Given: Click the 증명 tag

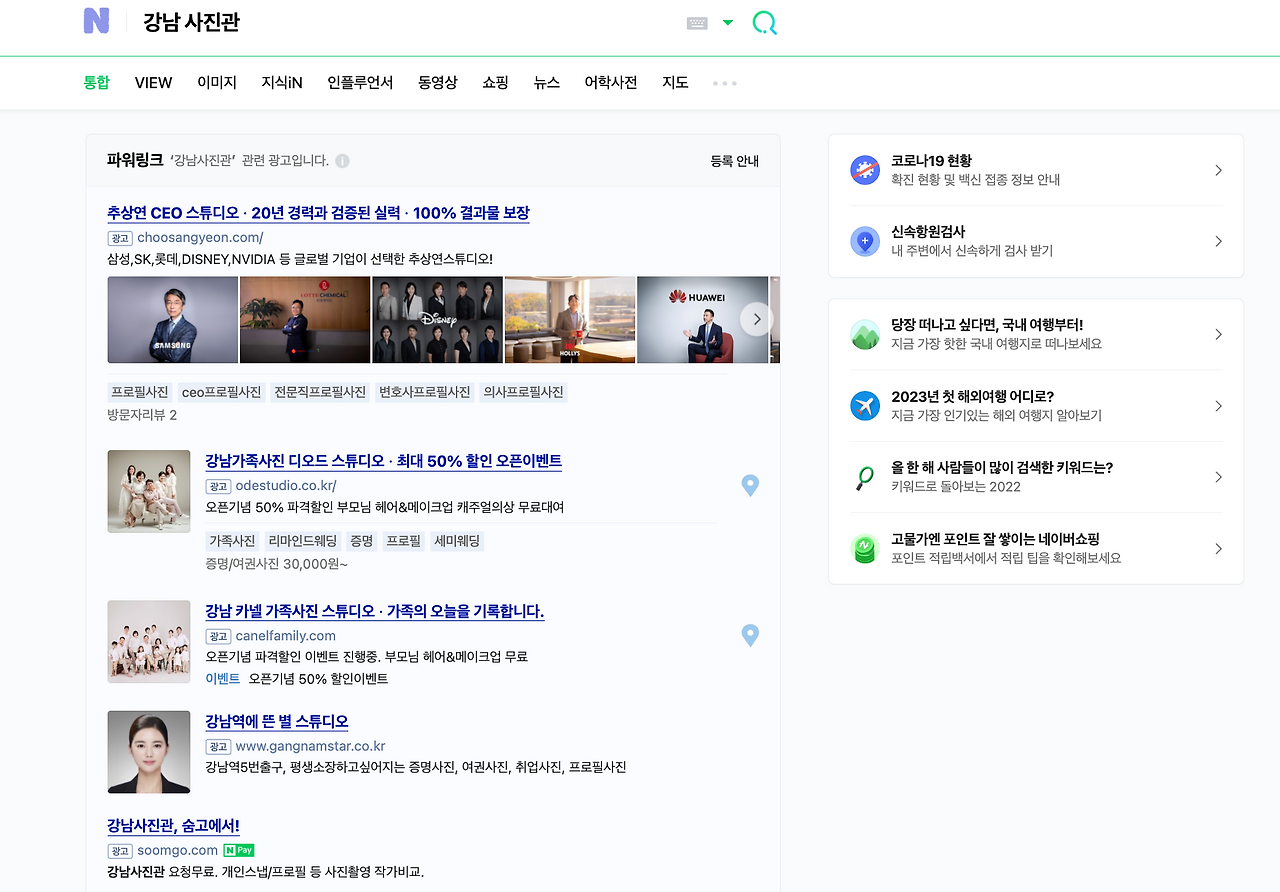Looking at the screenshot, I should coord(361,541).
